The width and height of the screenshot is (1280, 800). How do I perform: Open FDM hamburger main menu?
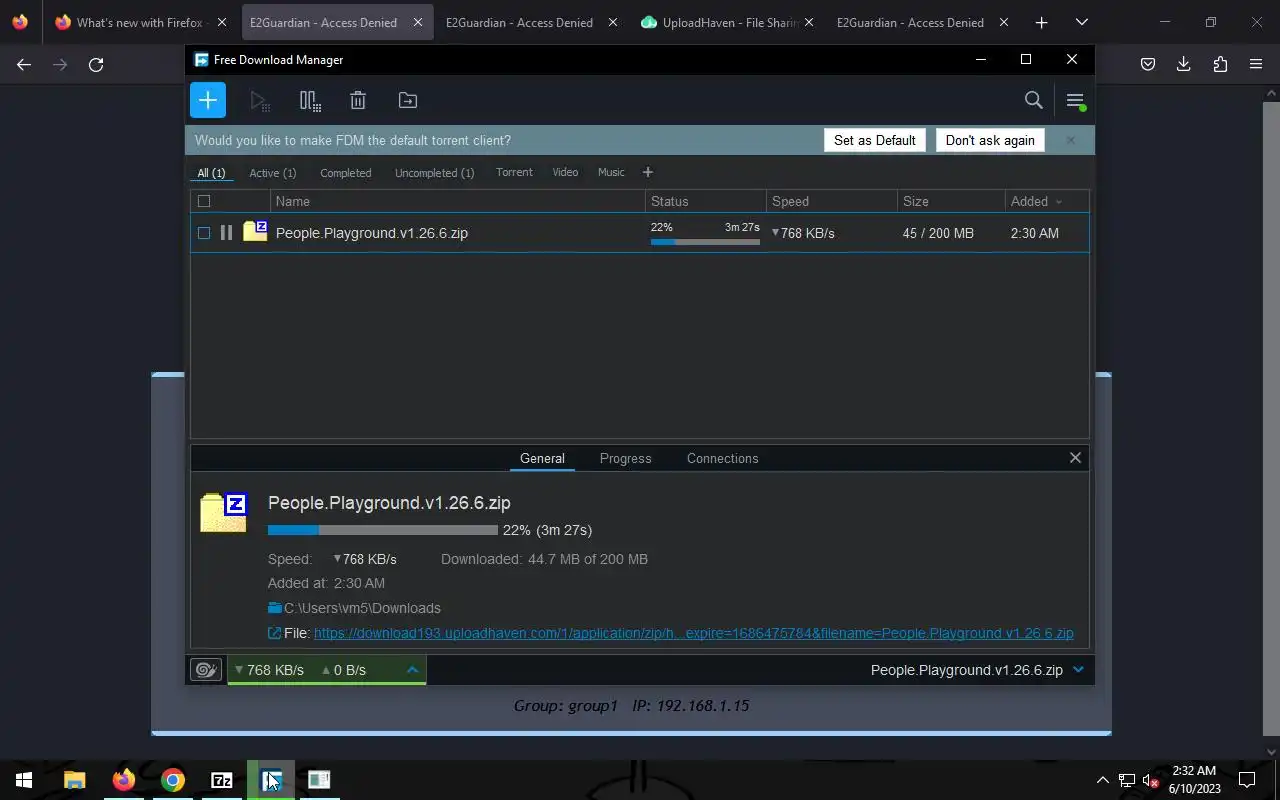coord(1075,100)
